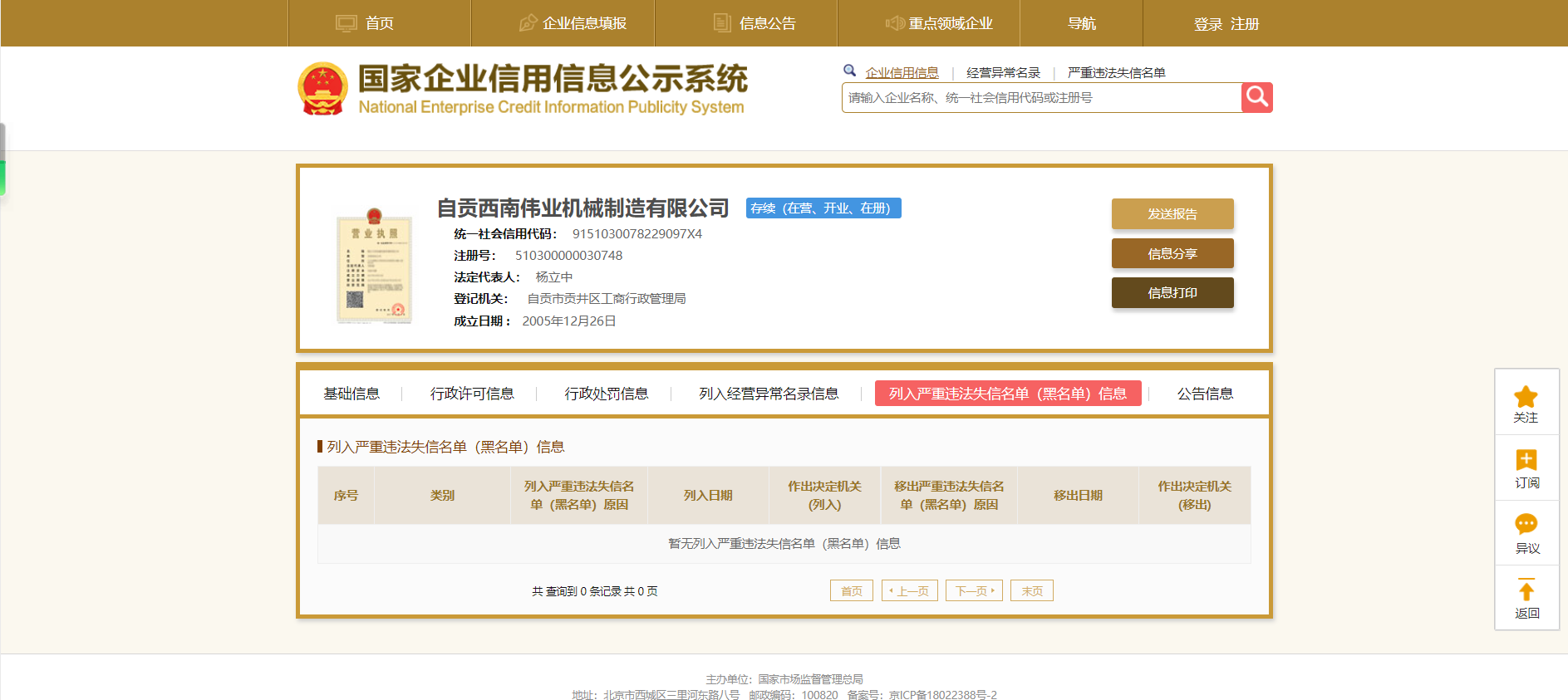Click the 存续 status badge

[x=823, y=208]
